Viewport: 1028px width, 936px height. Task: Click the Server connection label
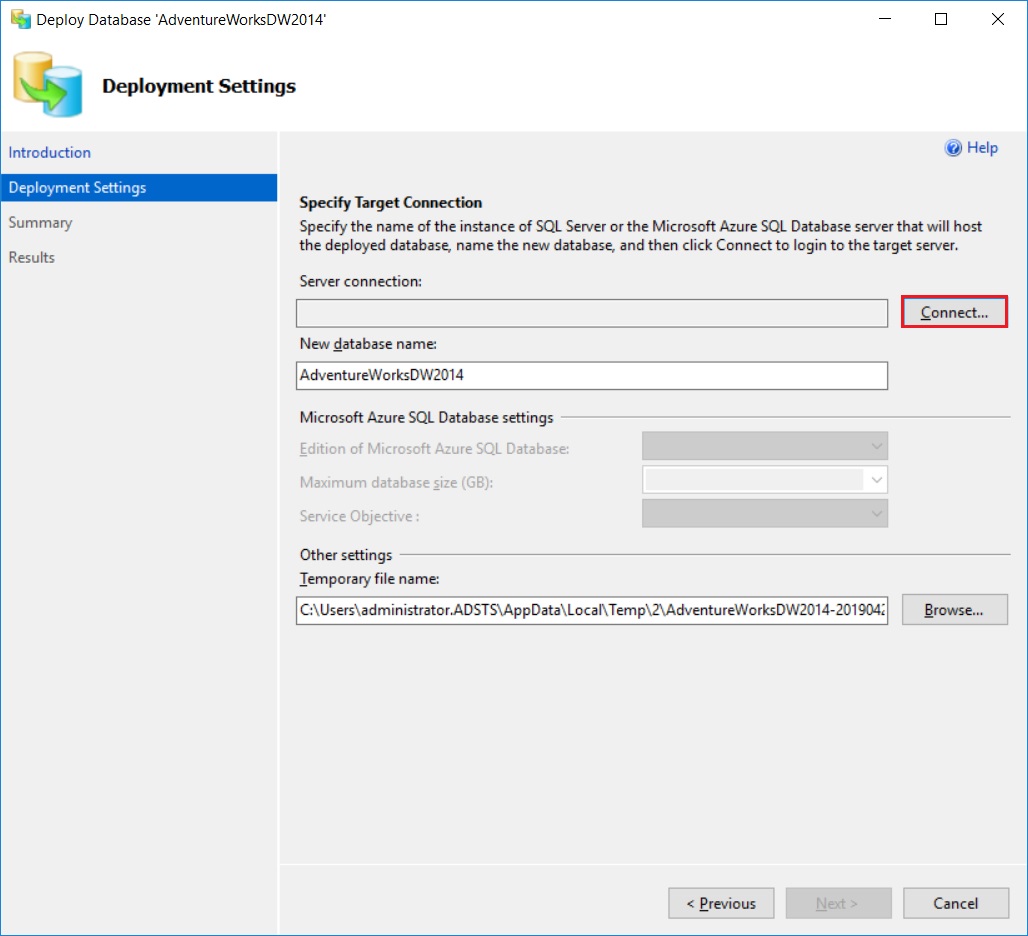[x=361, y=281]
